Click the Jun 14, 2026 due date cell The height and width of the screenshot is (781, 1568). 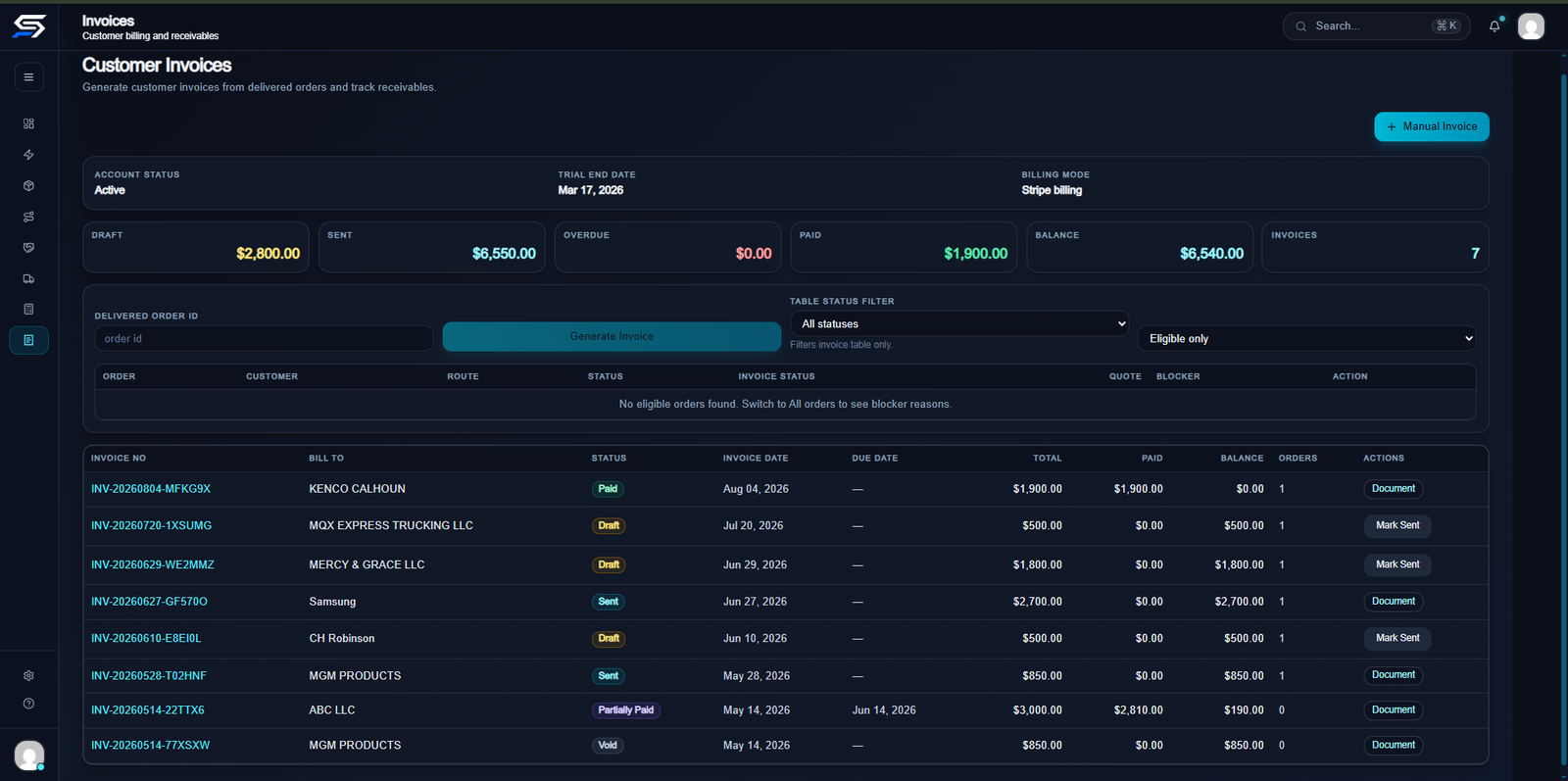[884, 710]
